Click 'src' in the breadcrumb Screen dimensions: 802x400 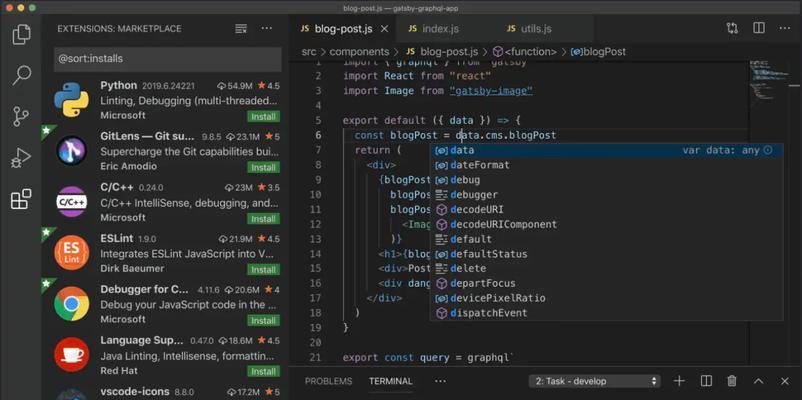click(308, 52)
